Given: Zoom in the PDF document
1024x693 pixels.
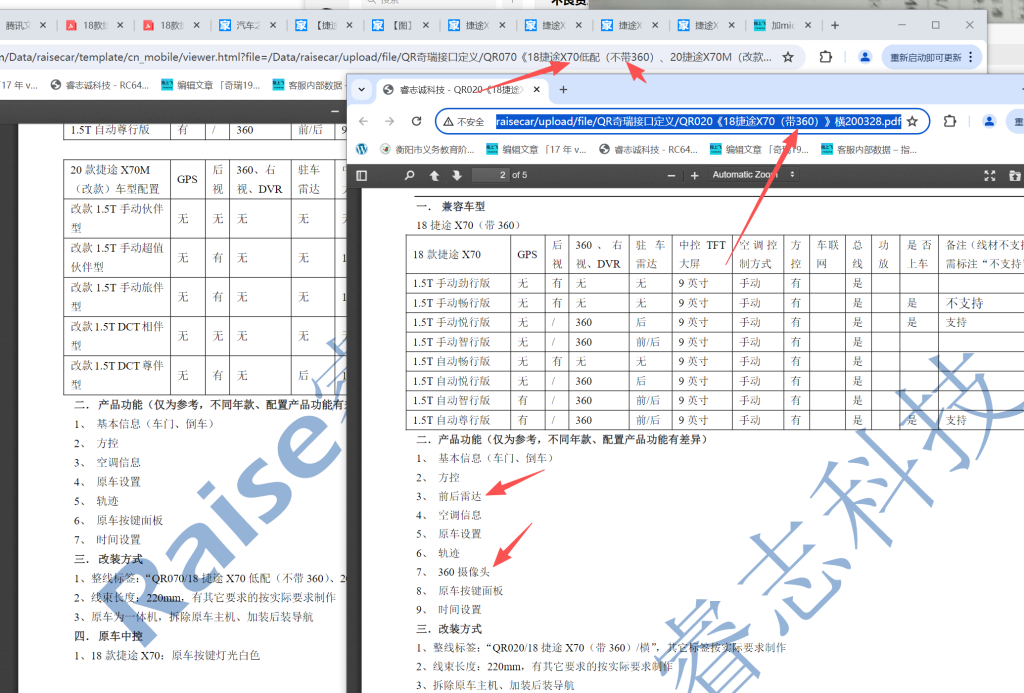Looking at the screenshot, I should pyautogui.click(x=694, y=175).
